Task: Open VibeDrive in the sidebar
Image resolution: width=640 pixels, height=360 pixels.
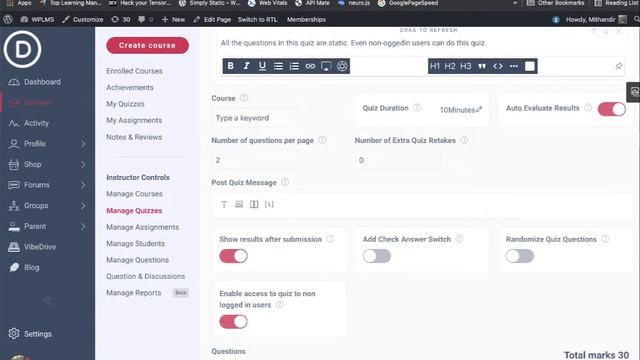Action: pyautogui.click(x=40, y=247)
